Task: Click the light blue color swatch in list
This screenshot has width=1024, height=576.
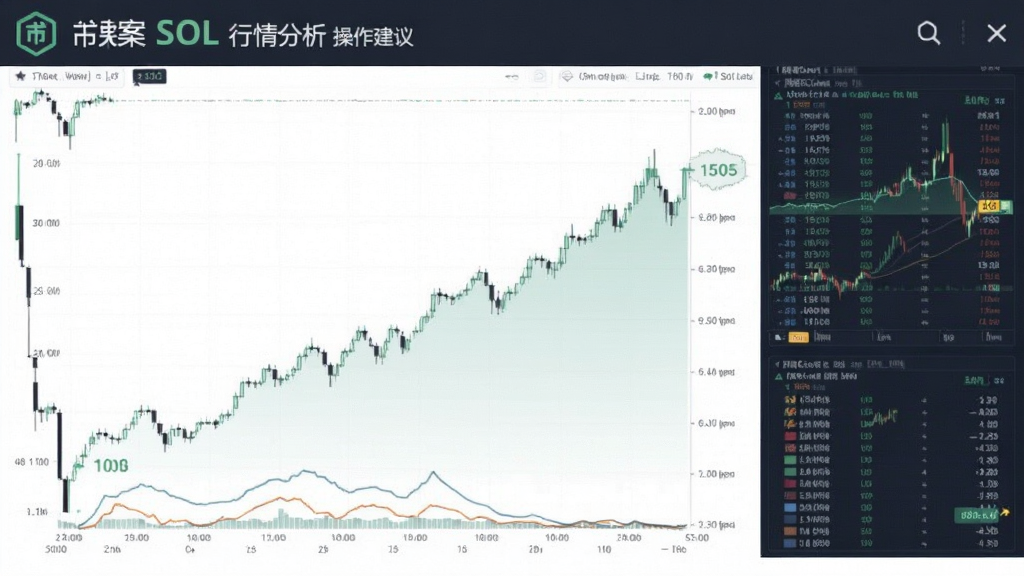Action: (790, 507)
